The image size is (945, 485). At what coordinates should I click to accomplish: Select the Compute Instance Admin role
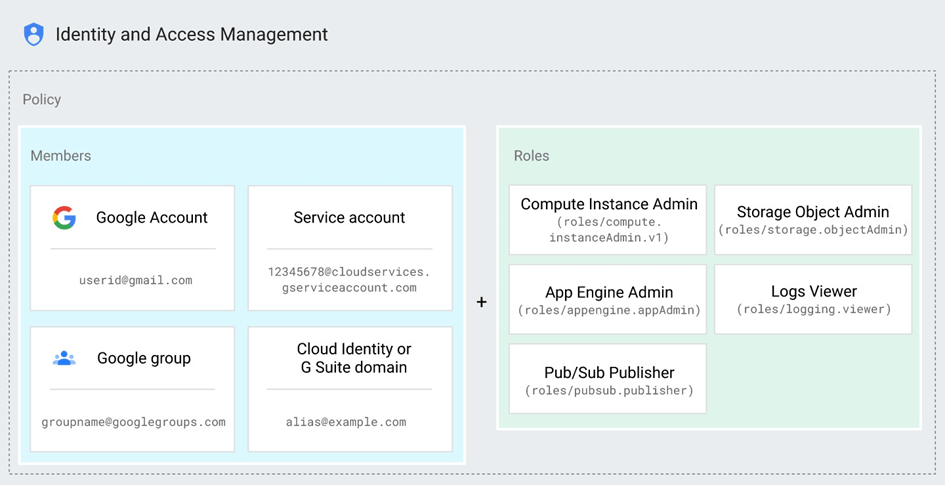(x=608, y=219)
